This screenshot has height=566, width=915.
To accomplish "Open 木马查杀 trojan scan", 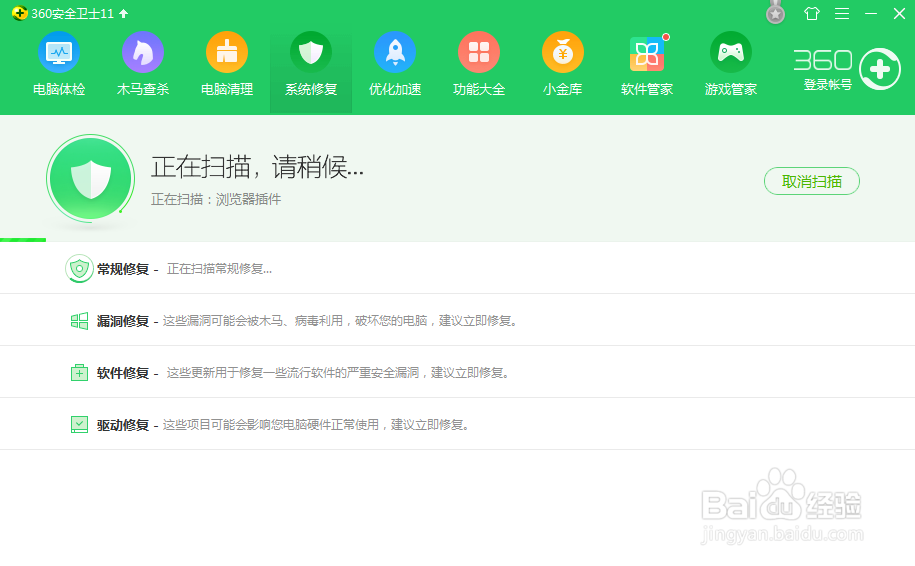I will pos(143,65).
